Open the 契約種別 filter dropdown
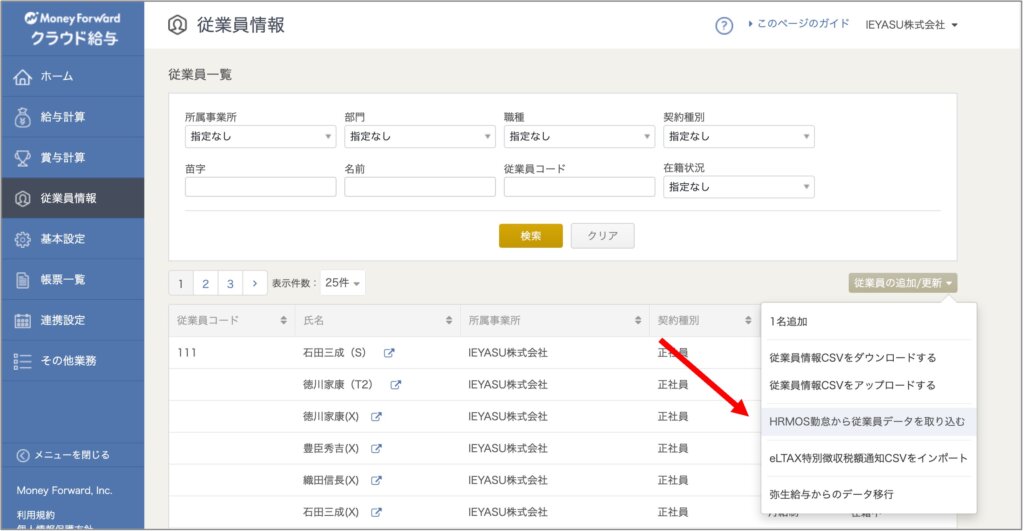1024x531 pixels. [738, 136]
